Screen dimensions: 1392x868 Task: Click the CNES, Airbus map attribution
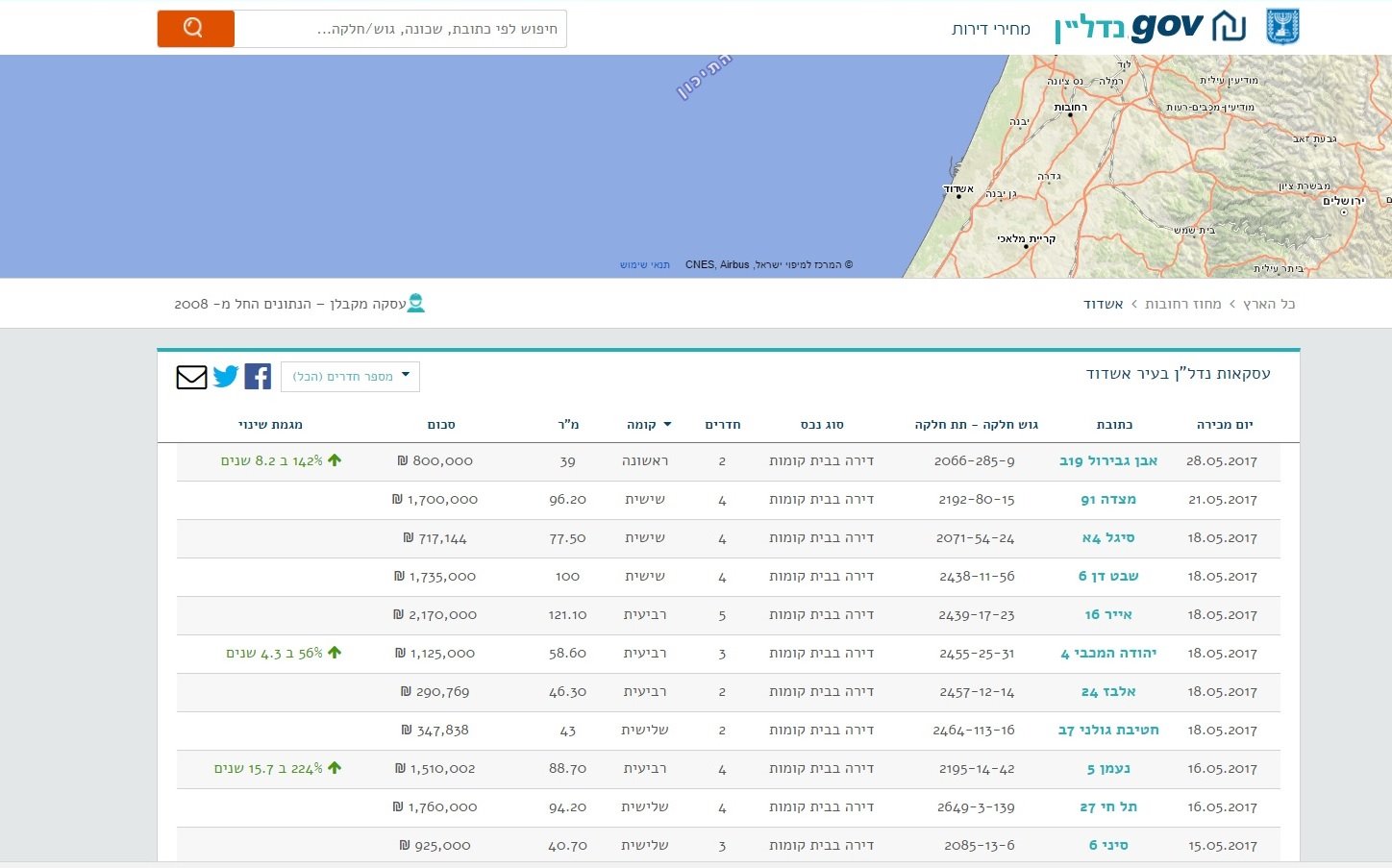(x=718, y=264)
